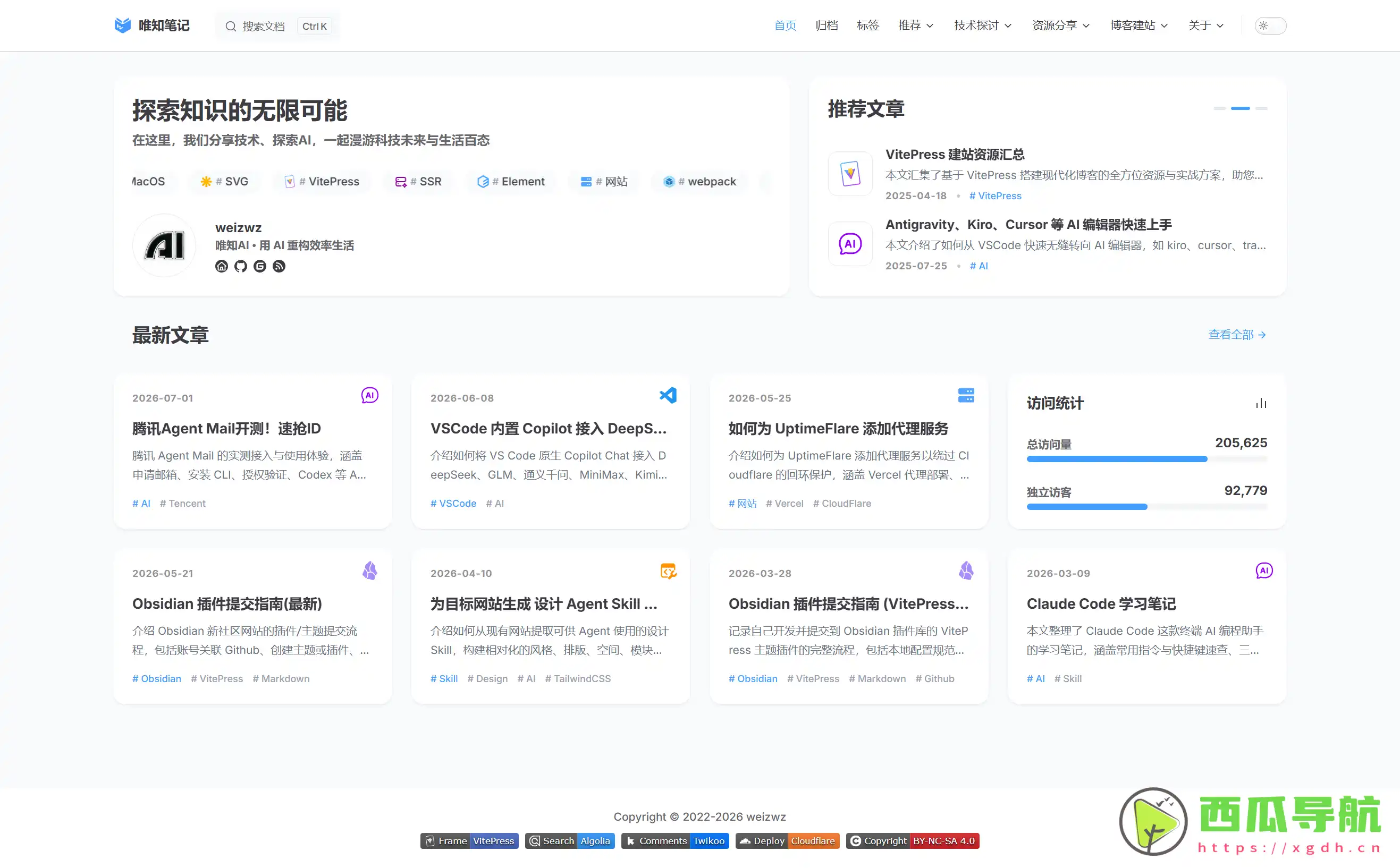Screen dimensions: 1400x868
Task: Click the bar chart icon in 访问统计
Action: tap(1261, 403)
